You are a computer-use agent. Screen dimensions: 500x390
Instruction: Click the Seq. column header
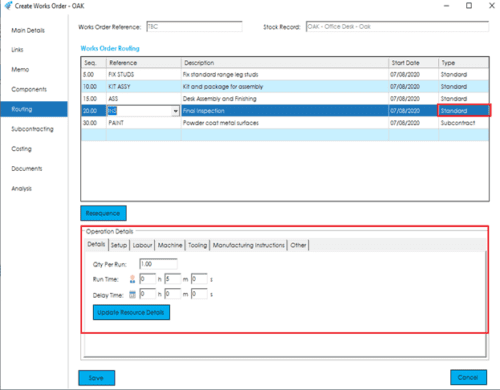[94, 63]
